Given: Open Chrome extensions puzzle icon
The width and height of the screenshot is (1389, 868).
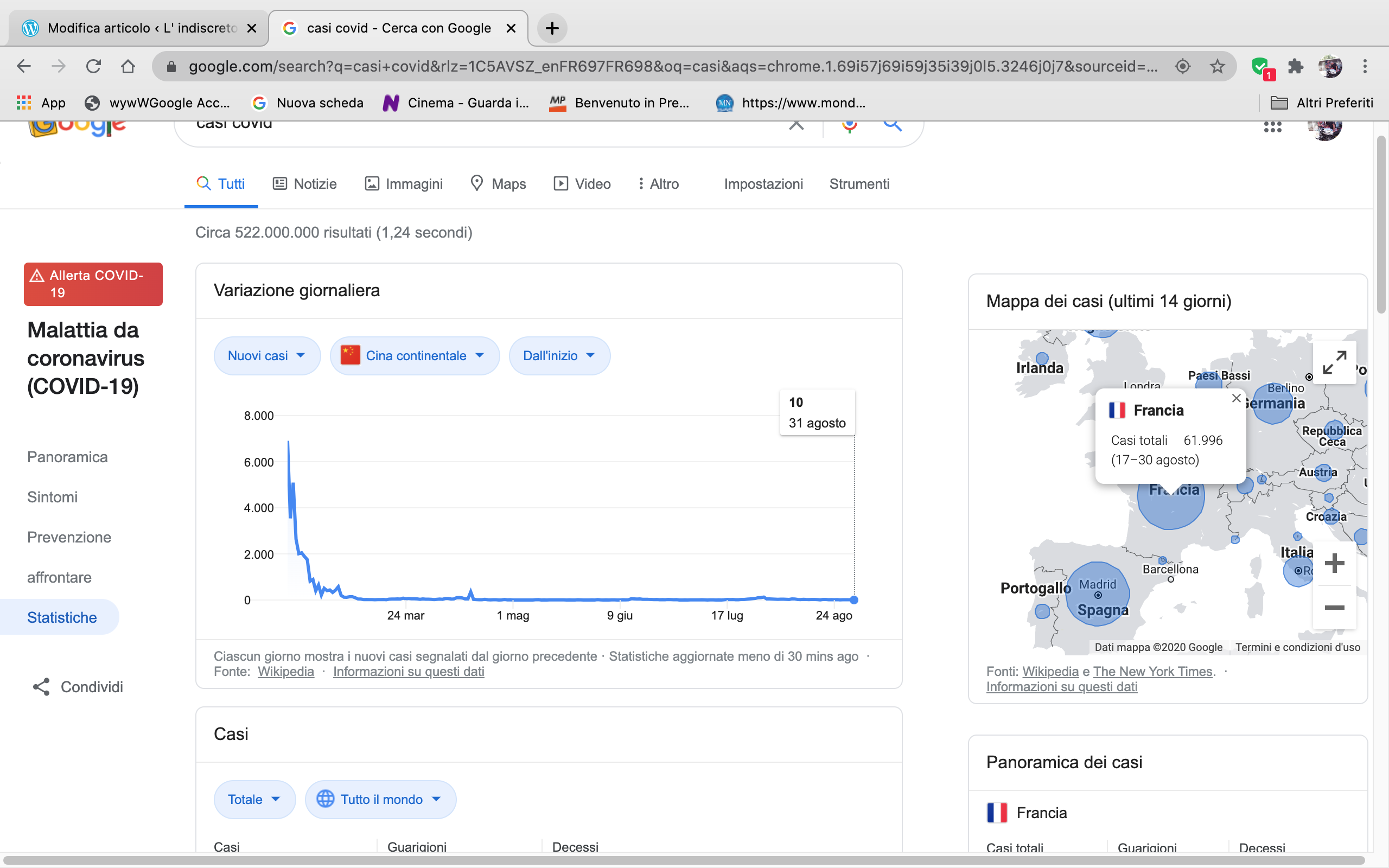Looking at the screenshot, I should tap(1296, 67).
